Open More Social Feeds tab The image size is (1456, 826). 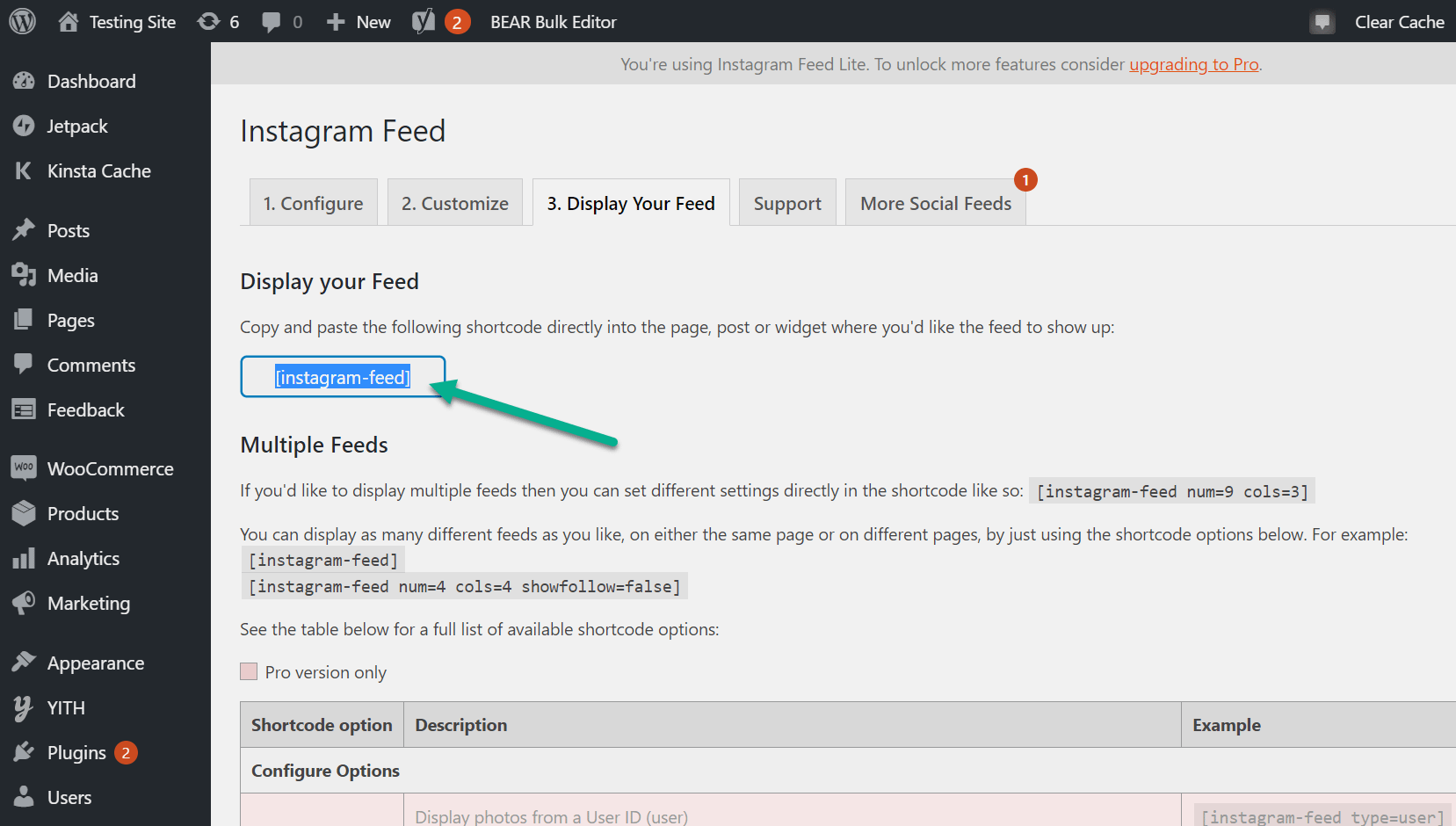935,202
